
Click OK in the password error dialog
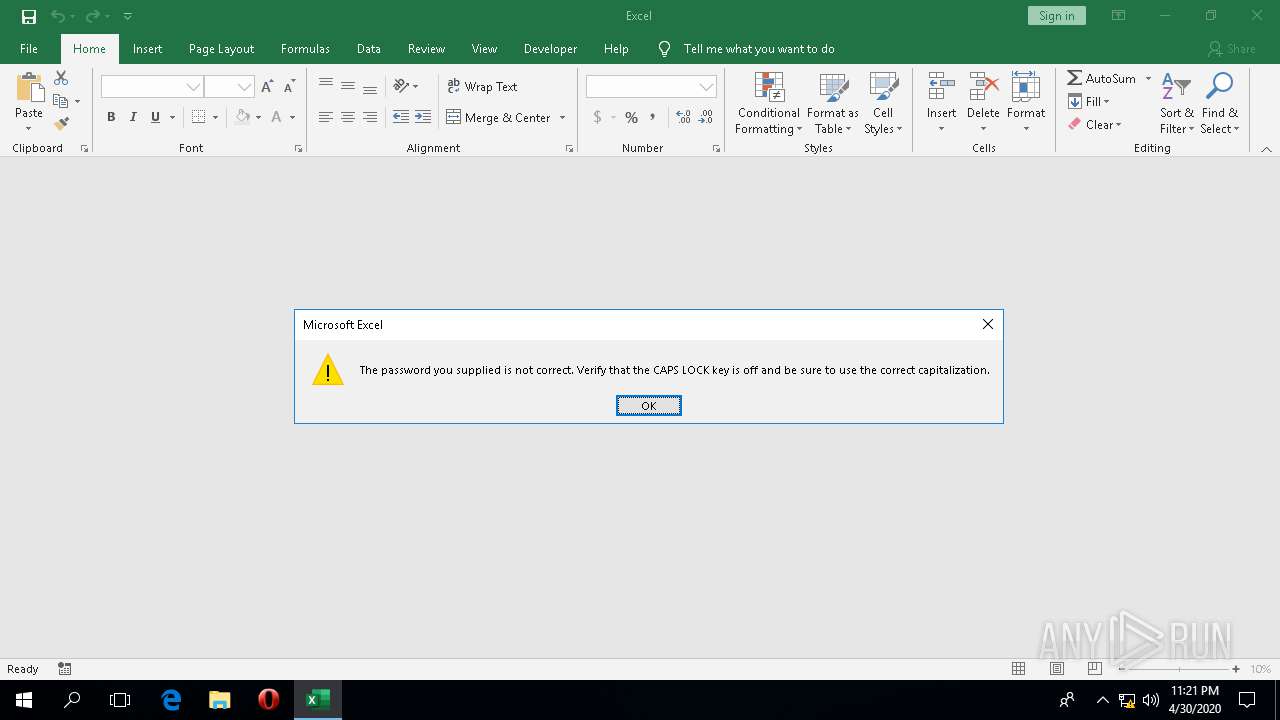pyautogui.click(x=648, y=405)
